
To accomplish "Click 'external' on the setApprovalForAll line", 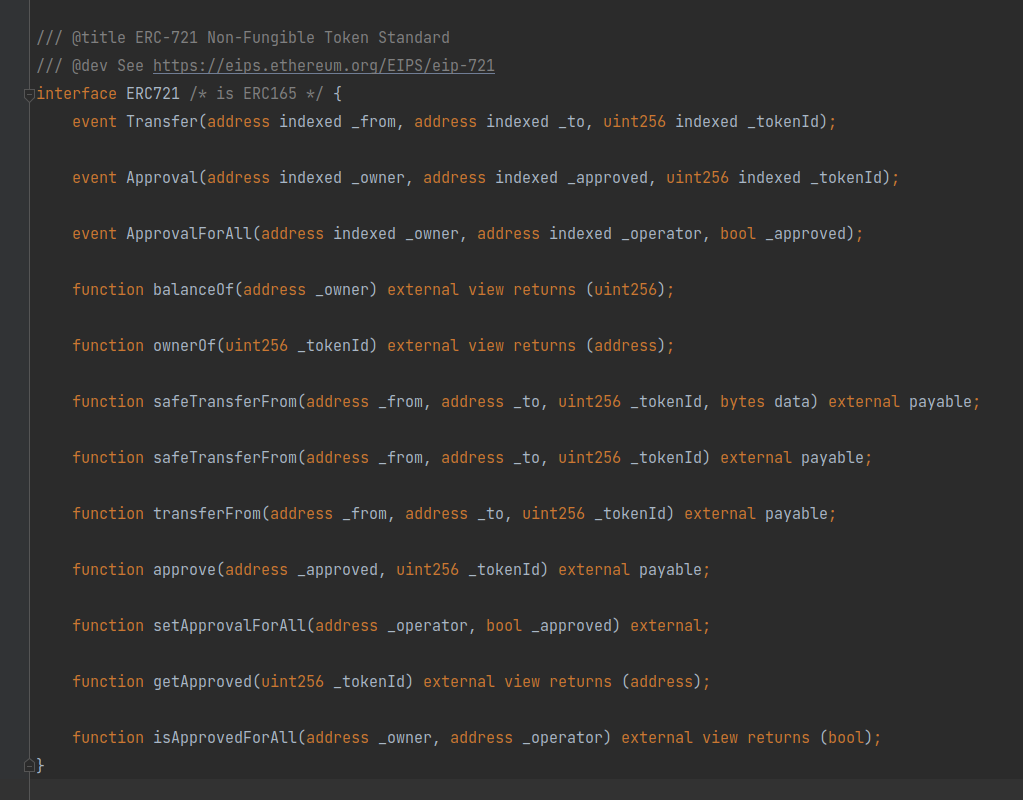I will tap(665, 626).
